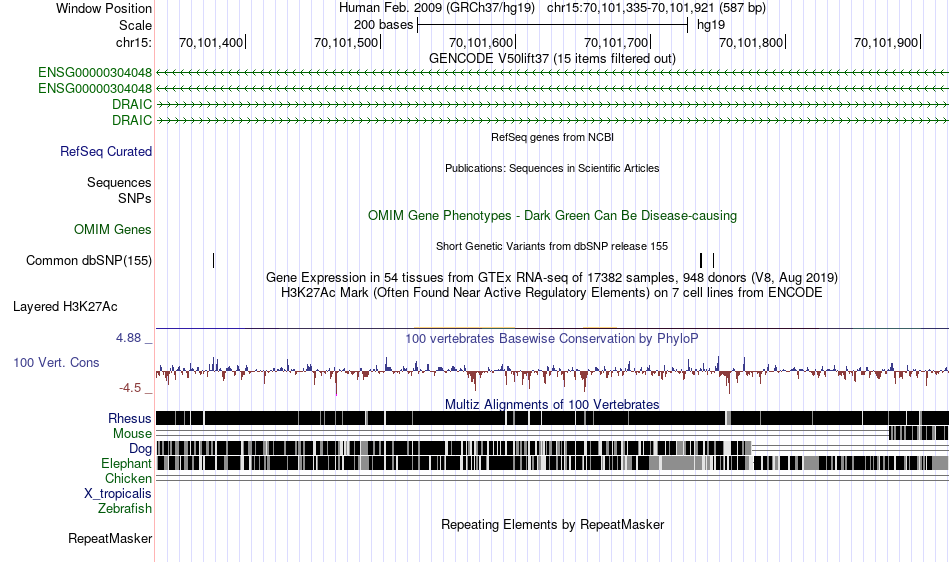This screenshot has height=562, width=950.
Task: Click the Zebrafish alignment label
Action: click(125, 508)
